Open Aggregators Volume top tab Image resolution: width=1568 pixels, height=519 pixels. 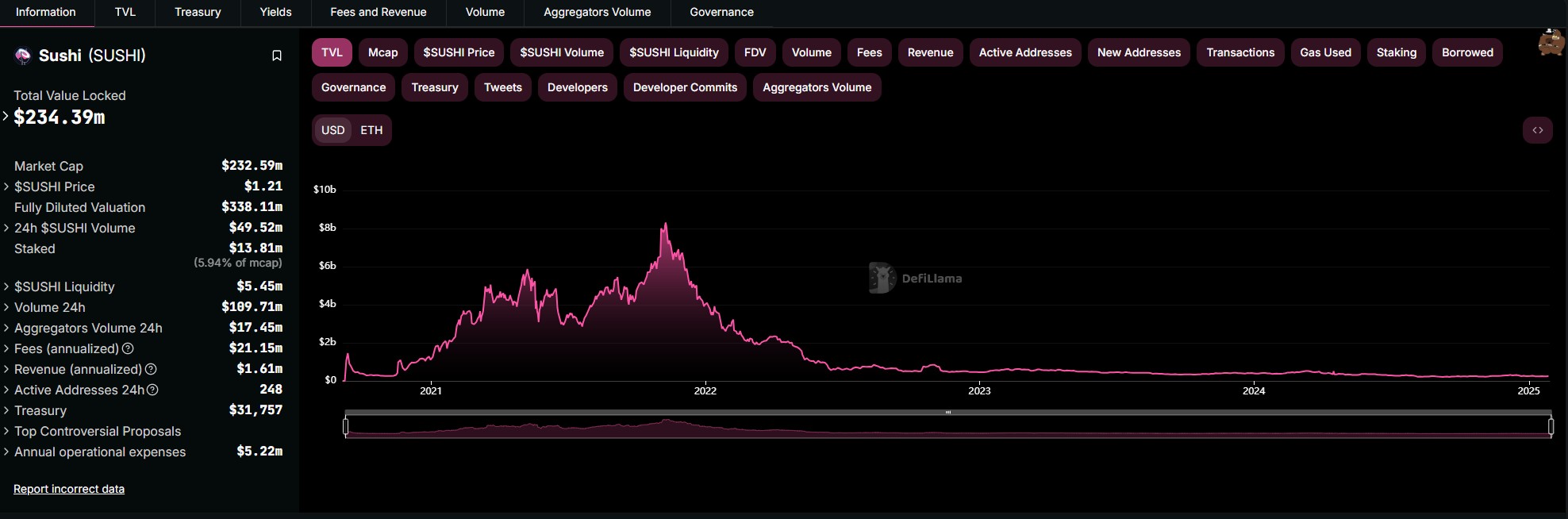(x=598, y=12)
